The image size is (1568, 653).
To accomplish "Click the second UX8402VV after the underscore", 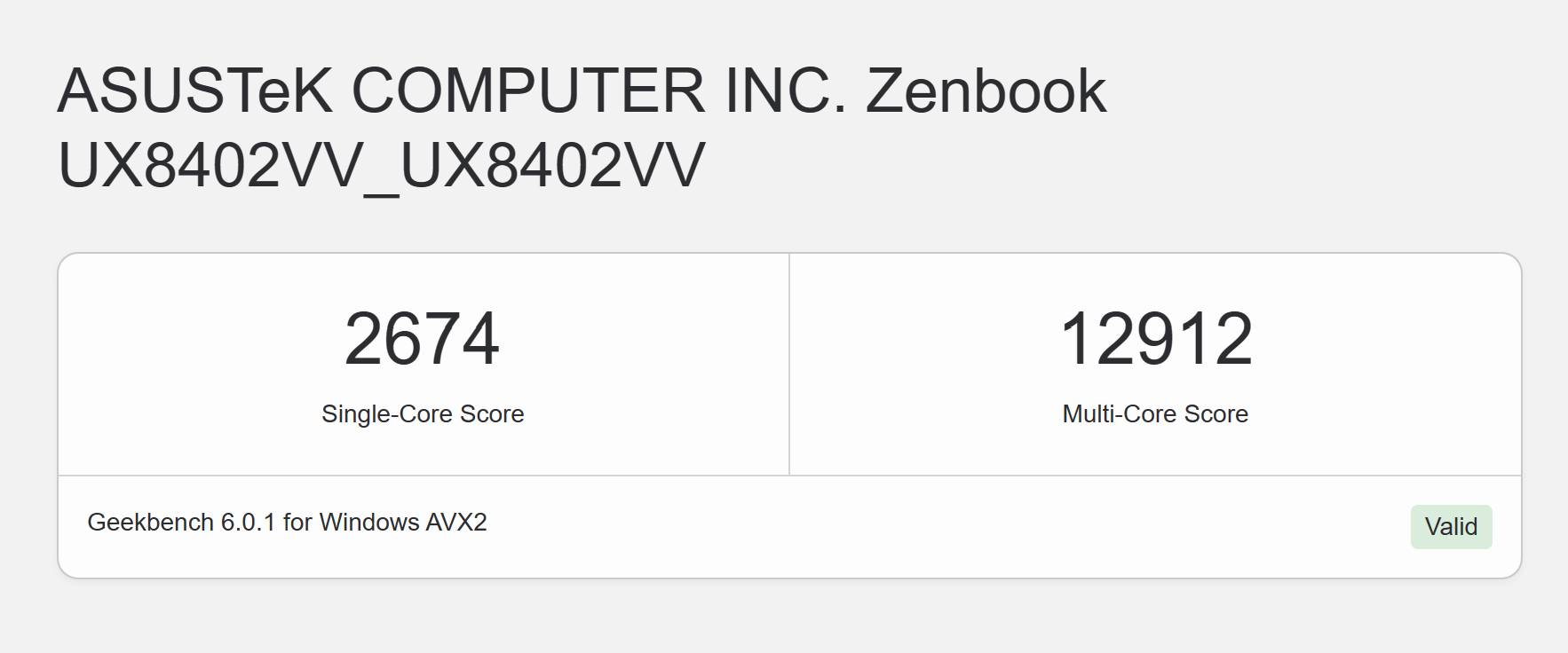I will (554, 165).
